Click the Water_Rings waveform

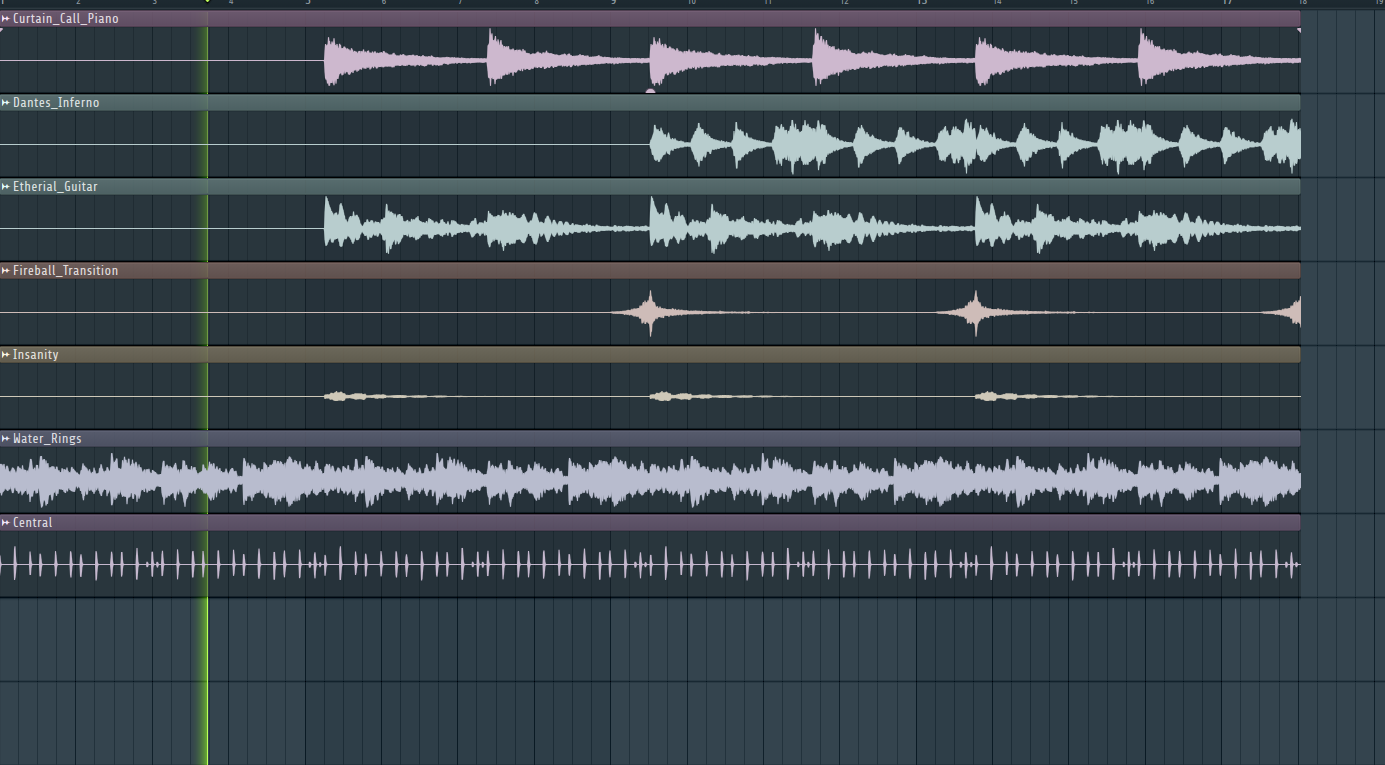pyautogui.click(x=650, y=481)
